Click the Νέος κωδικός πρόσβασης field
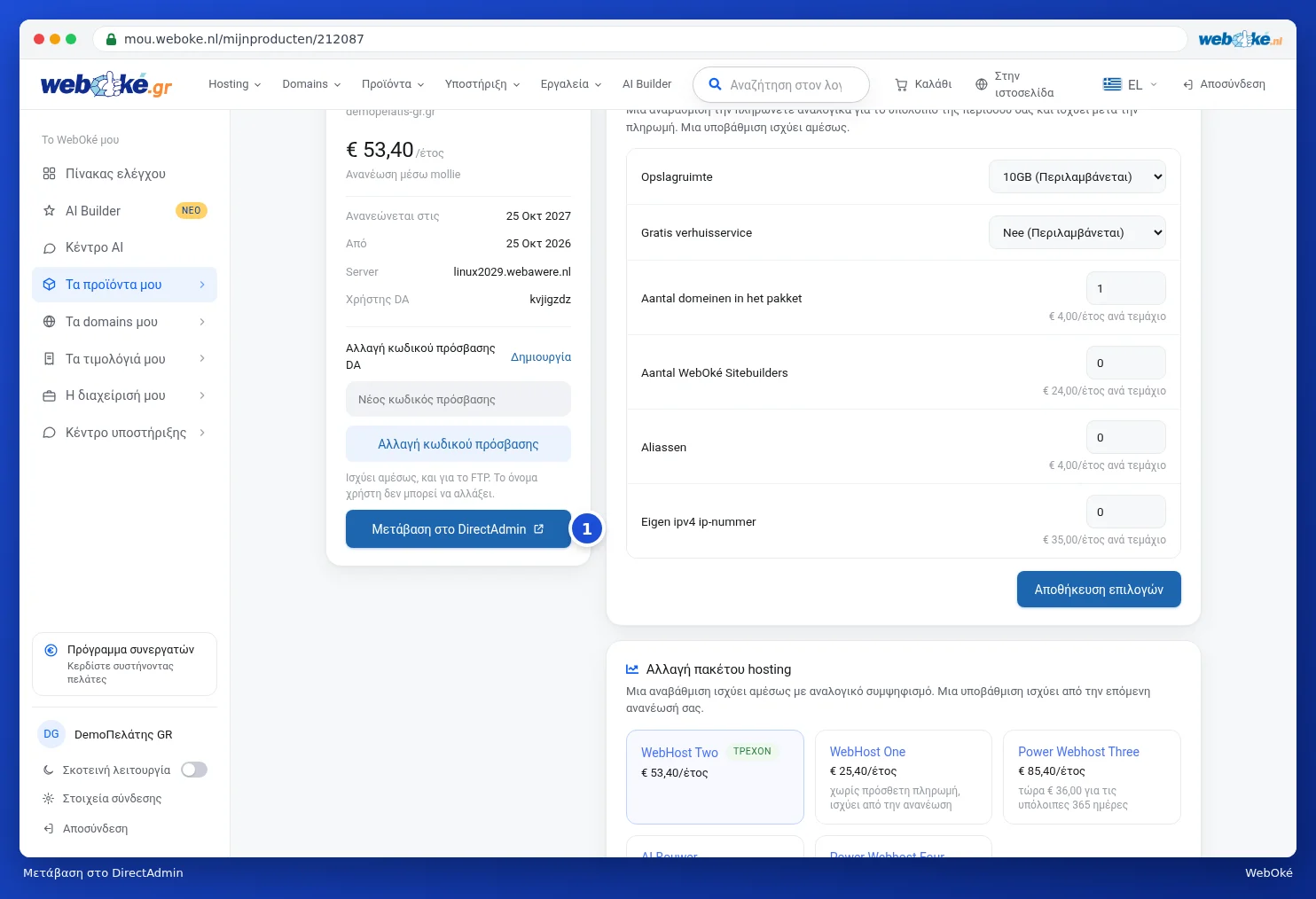The height and width of the screenshot is (899, 1316). click(x=458, y=399)
